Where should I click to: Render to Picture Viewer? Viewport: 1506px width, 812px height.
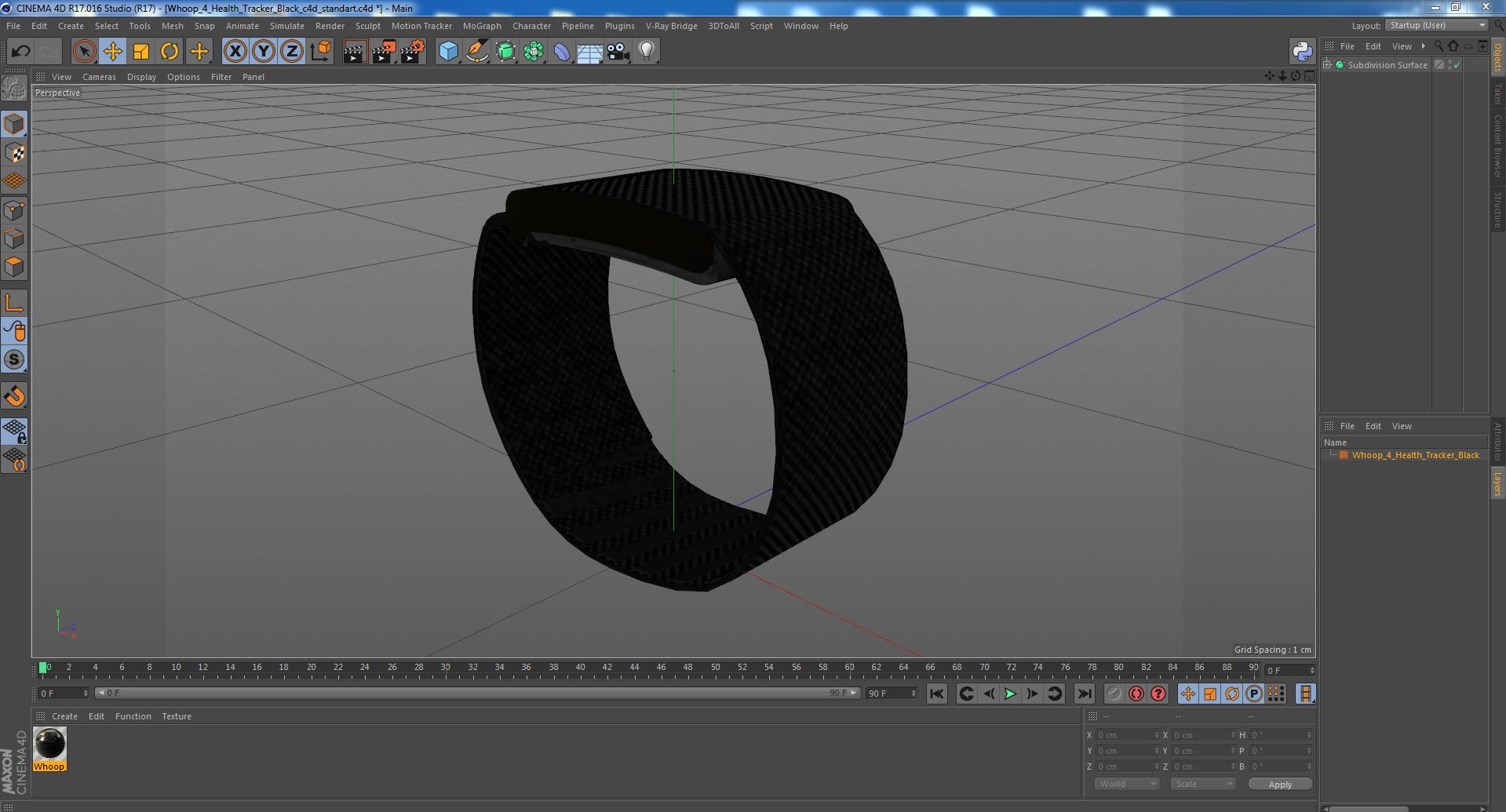point(384,52)
